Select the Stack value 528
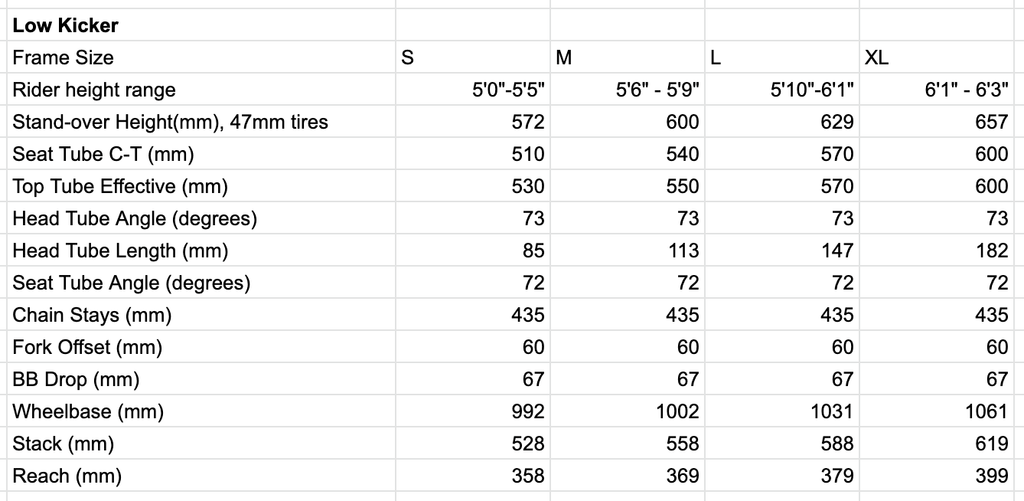The height and width of the screenshot is (501, 1024). [527, 443]
